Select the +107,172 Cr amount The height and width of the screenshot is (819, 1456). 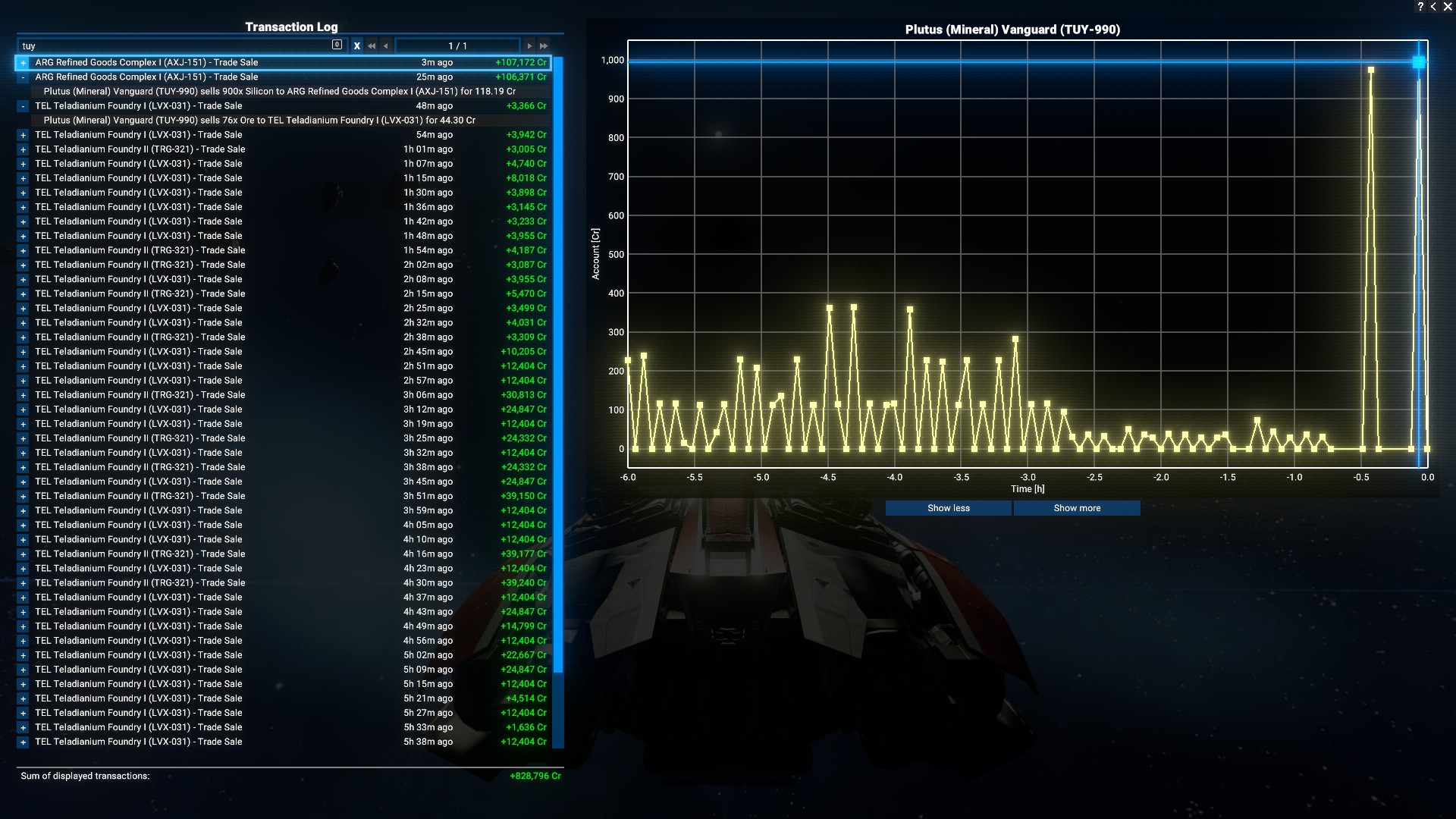click(521, 62)
